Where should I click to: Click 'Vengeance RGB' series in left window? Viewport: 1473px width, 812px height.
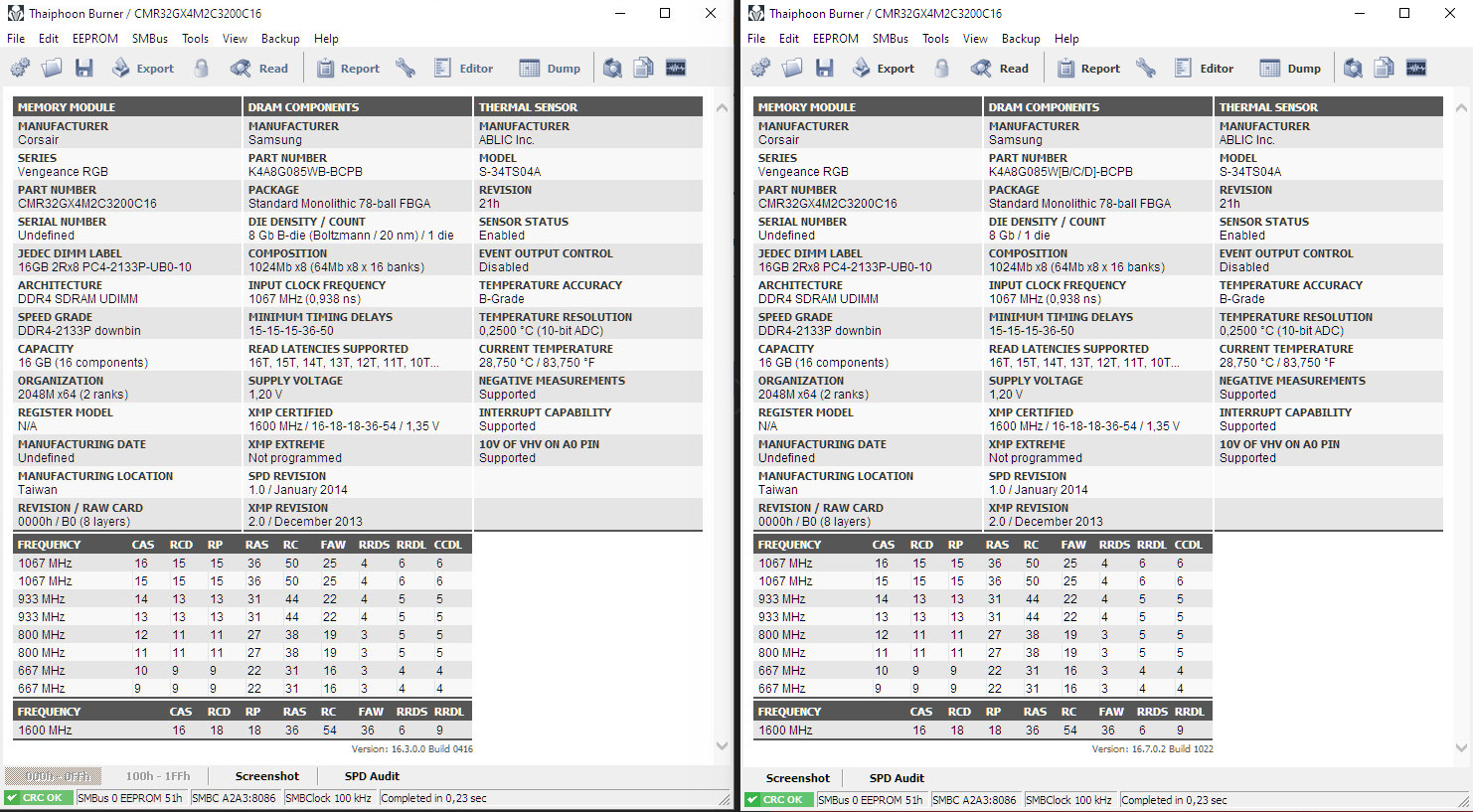coord(63,172)
